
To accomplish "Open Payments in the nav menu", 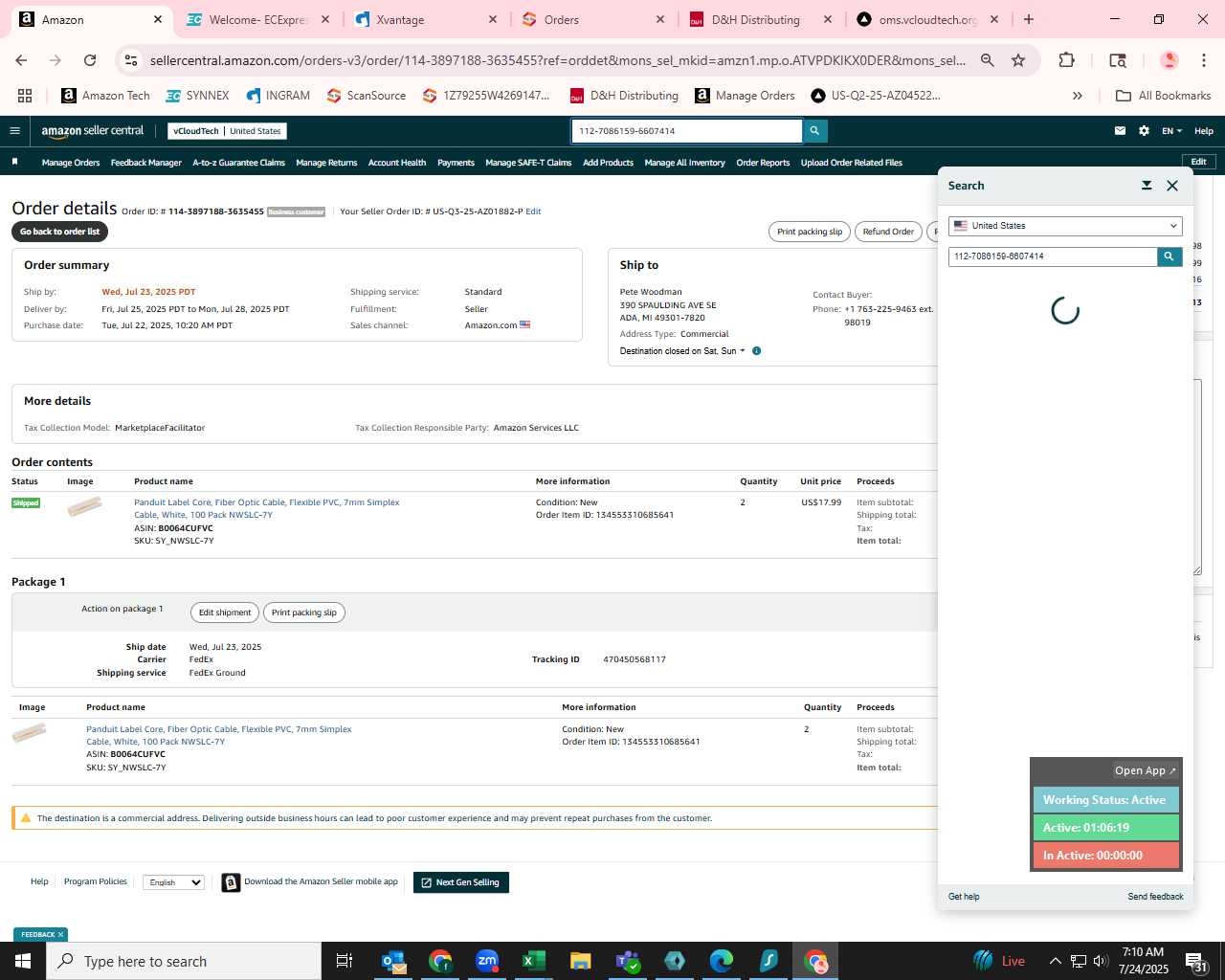I will pyautogui.click(x=456, y=163).
